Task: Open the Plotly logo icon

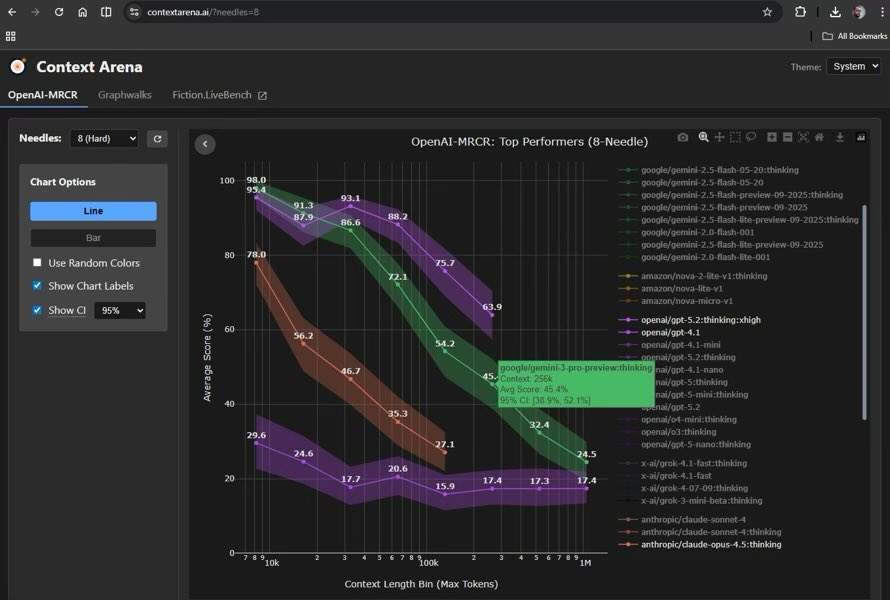Action: point(860,137)
